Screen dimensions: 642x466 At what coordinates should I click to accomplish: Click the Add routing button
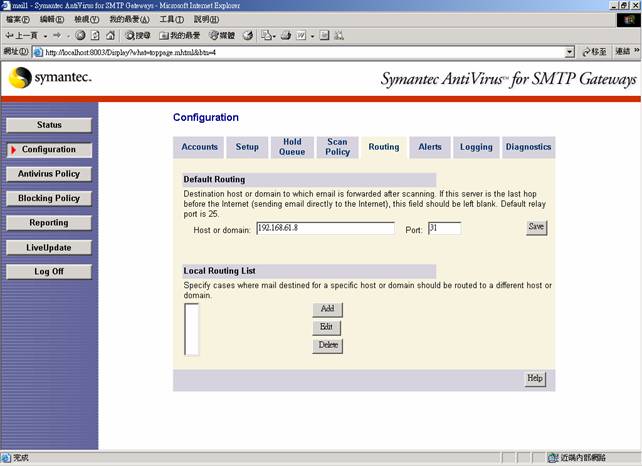(328, 309)
